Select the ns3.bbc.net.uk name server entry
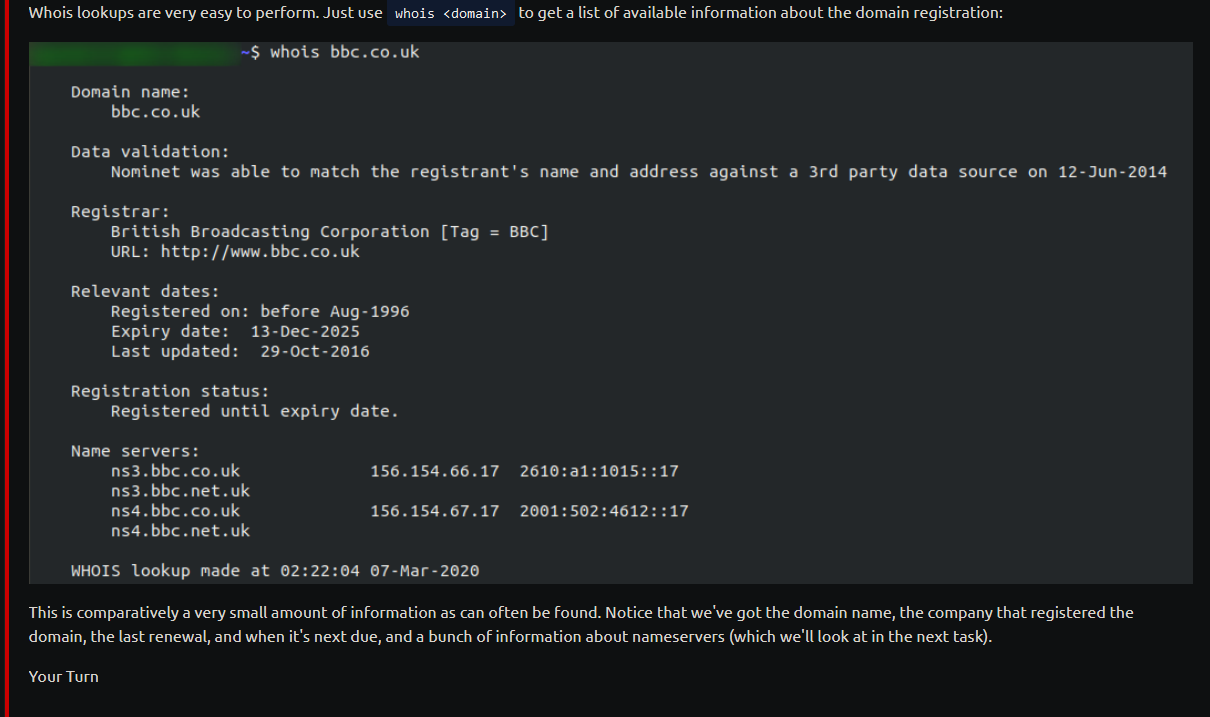The height and width of the screenshot is (717, 1210). click(x=180, y=491)
